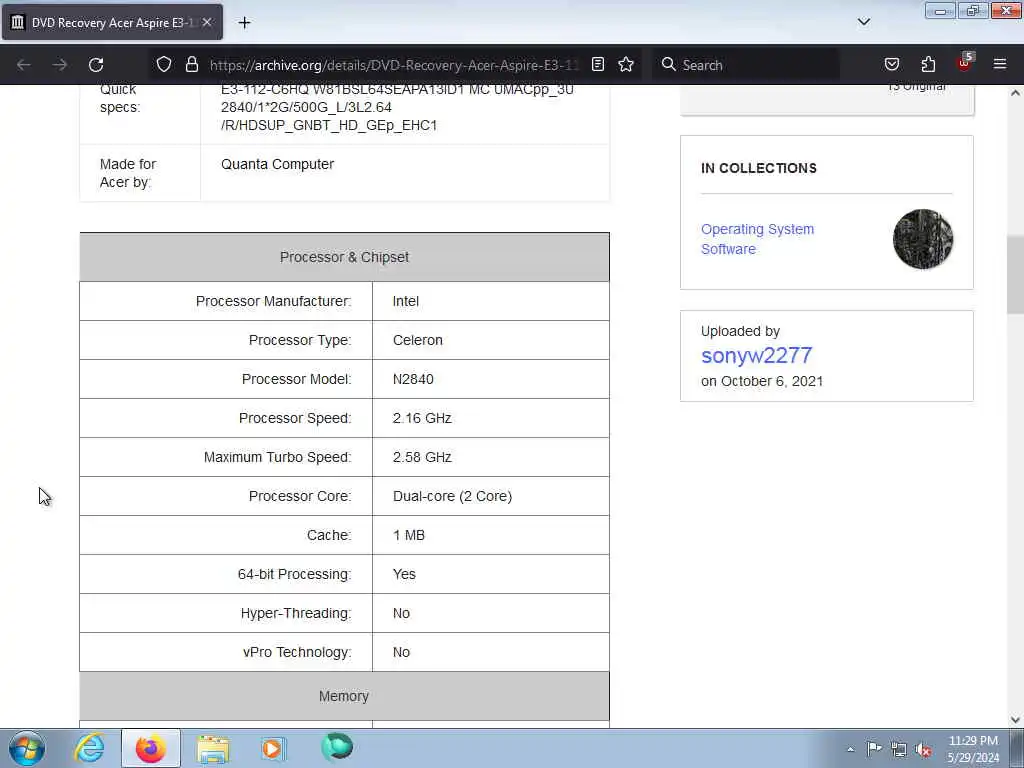Click the 1 MB cache value
The image size is (1024, 768).
(409, 536)
